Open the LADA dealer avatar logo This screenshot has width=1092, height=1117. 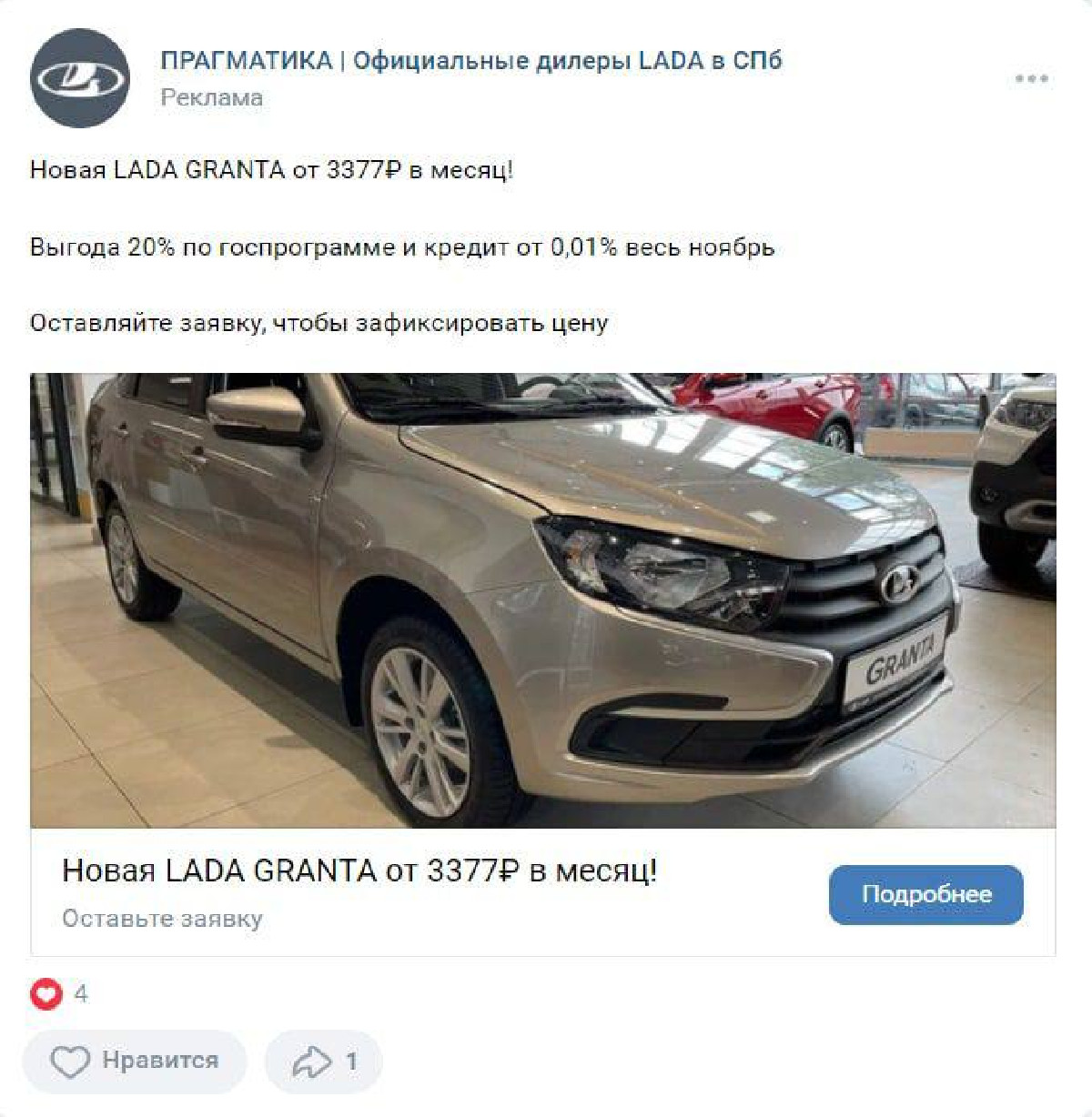(x=80, y=78)
